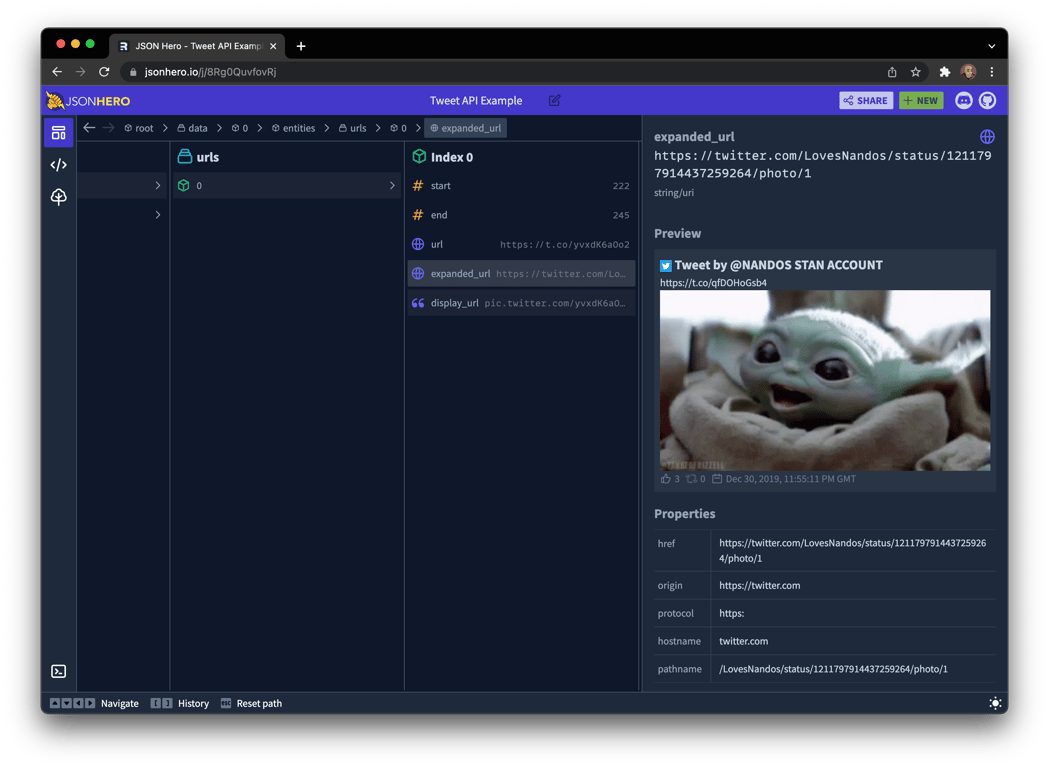Click the href property value
This screenshot has height=768, width=1049.
coord(852,550)
